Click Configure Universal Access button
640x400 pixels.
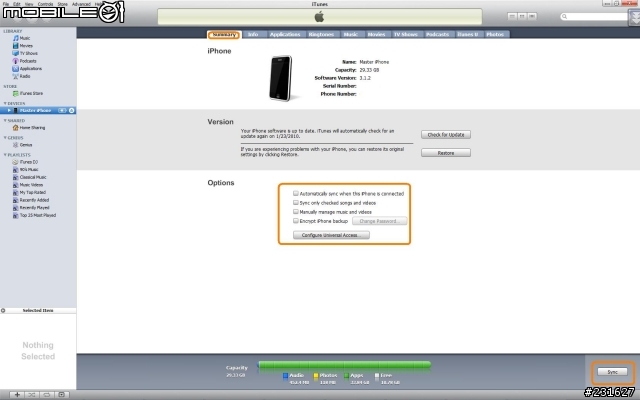pos(331,235)
